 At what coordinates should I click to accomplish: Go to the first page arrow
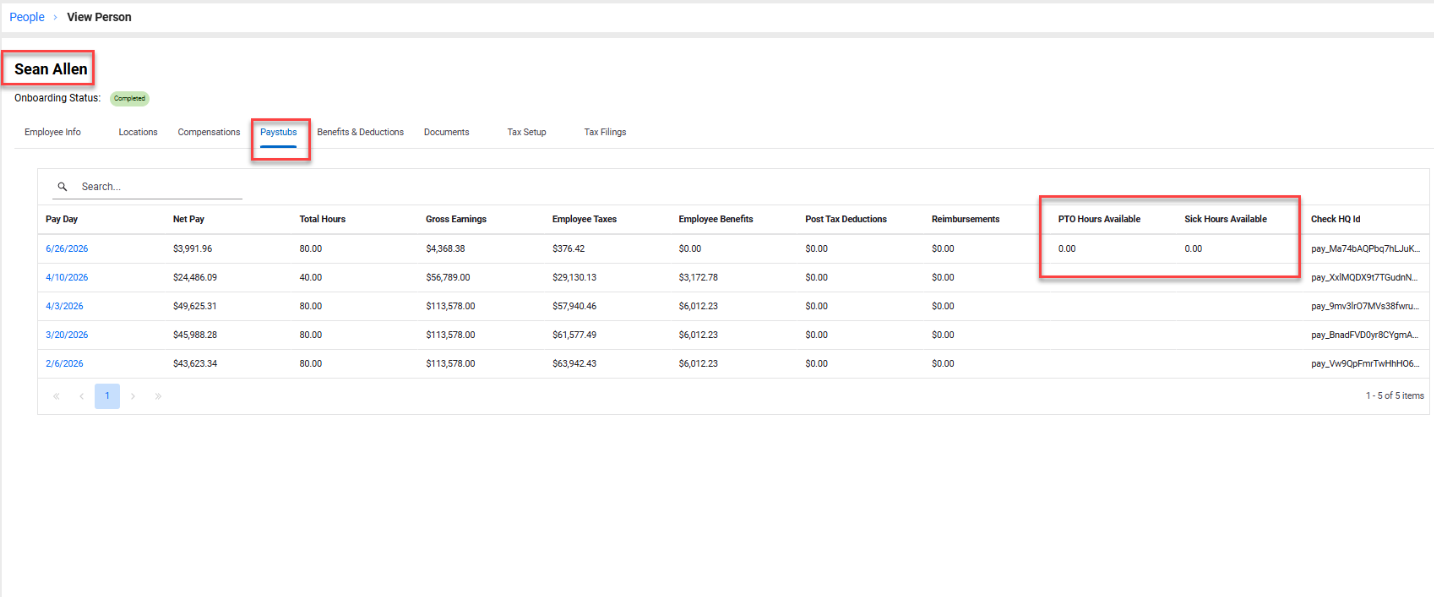[56, 396]
